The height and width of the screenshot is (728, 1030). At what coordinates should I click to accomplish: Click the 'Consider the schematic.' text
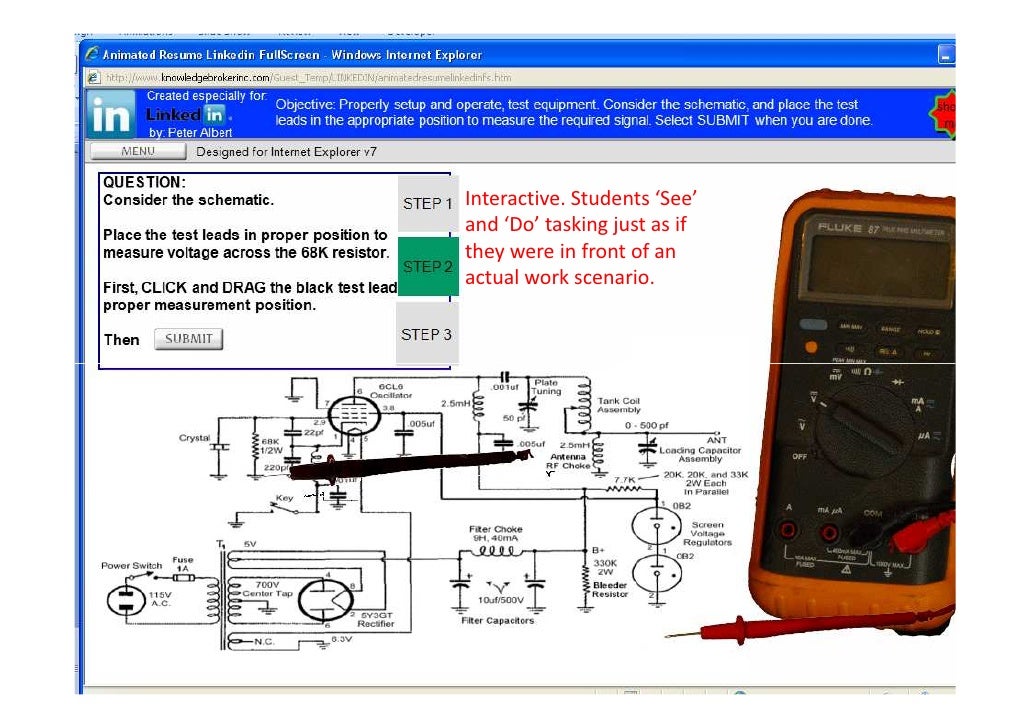coord(189,200)
